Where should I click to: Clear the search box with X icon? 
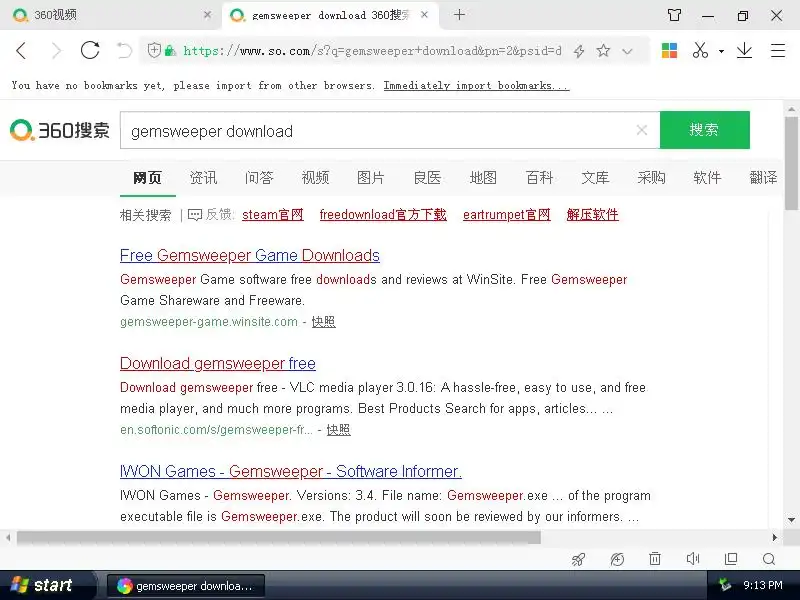point(642,130)
